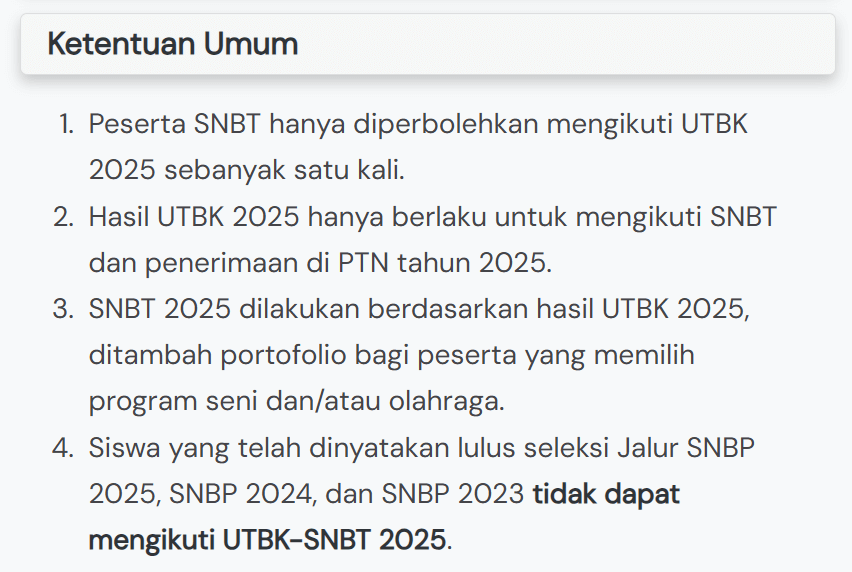Click list number 4 marker
852x572 pixels.
(64, 448)
